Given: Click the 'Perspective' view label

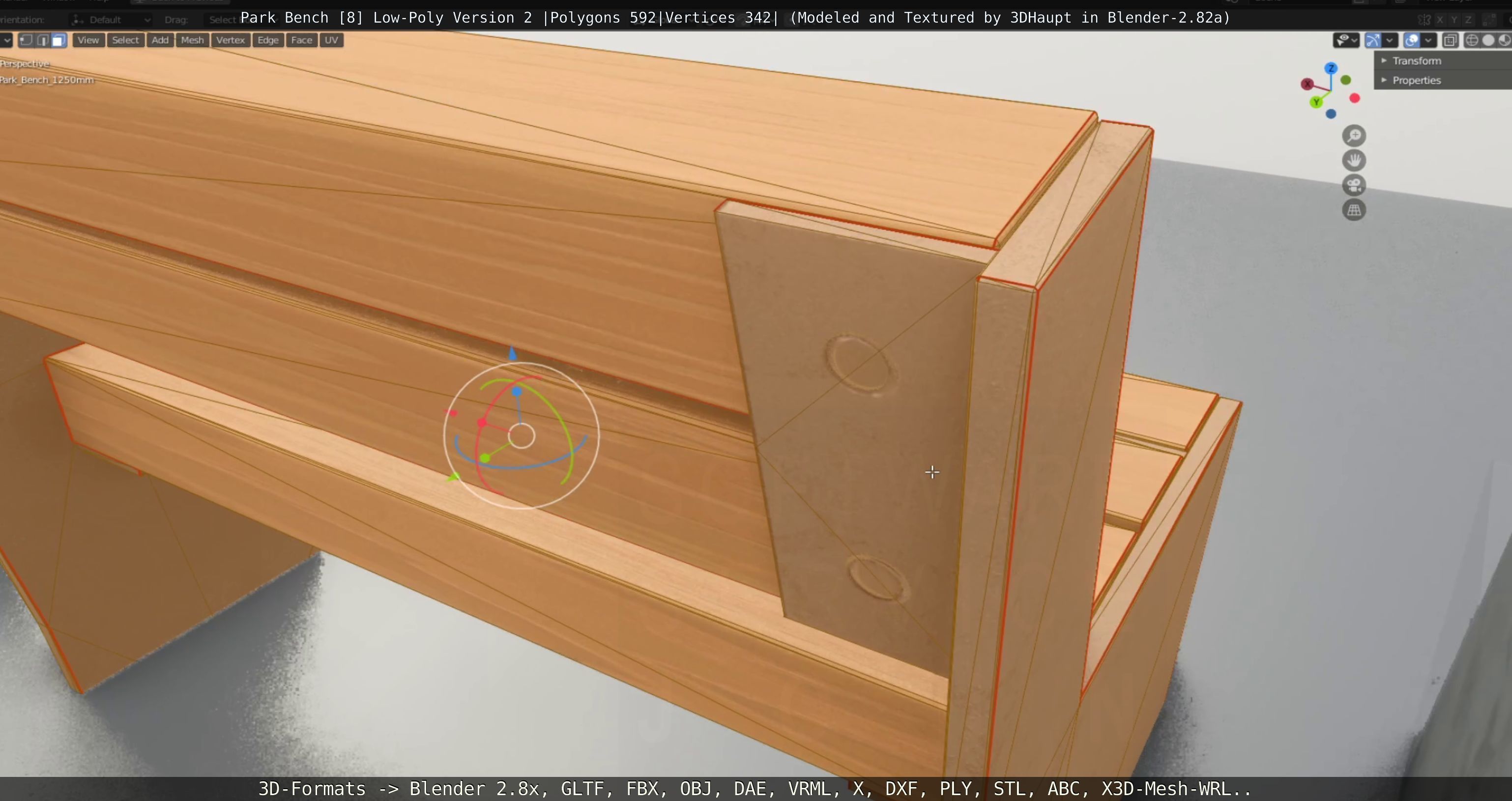Looking at the screenshot, I should (25, 63).
